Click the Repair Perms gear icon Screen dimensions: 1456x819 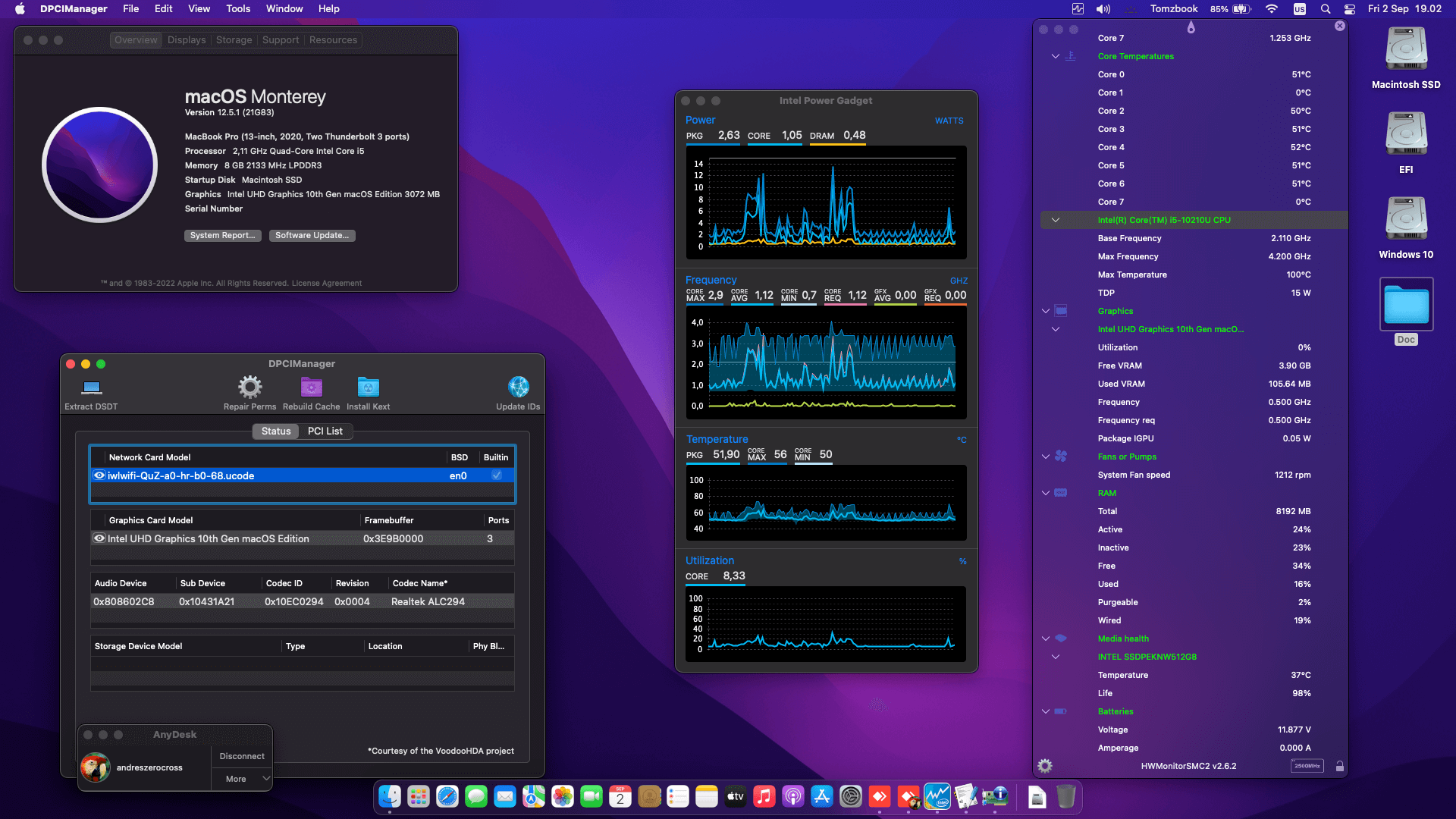[249, 387]
